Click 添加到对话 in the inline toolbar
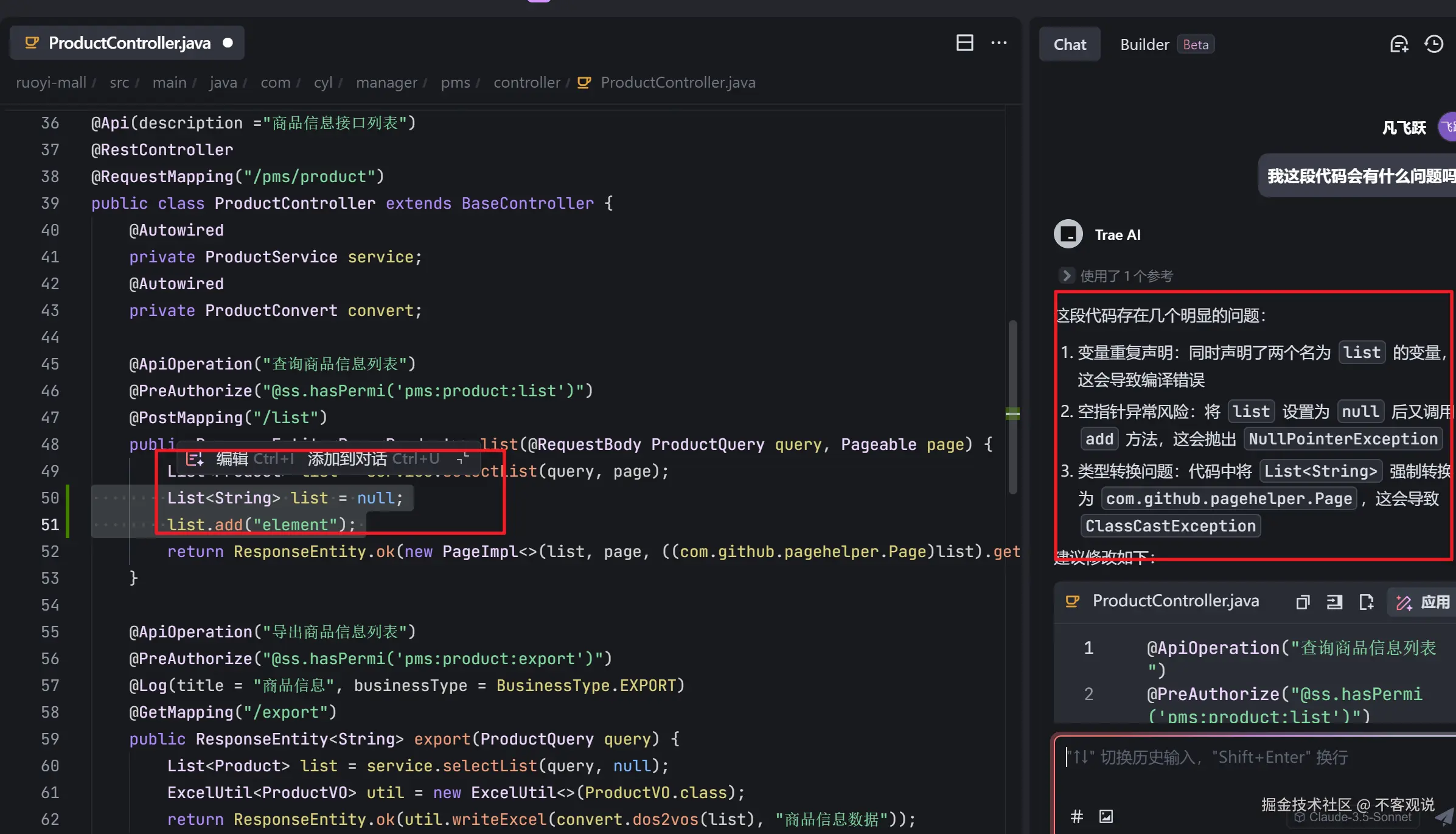This screenshot has height=834, width=1456. 347,458
